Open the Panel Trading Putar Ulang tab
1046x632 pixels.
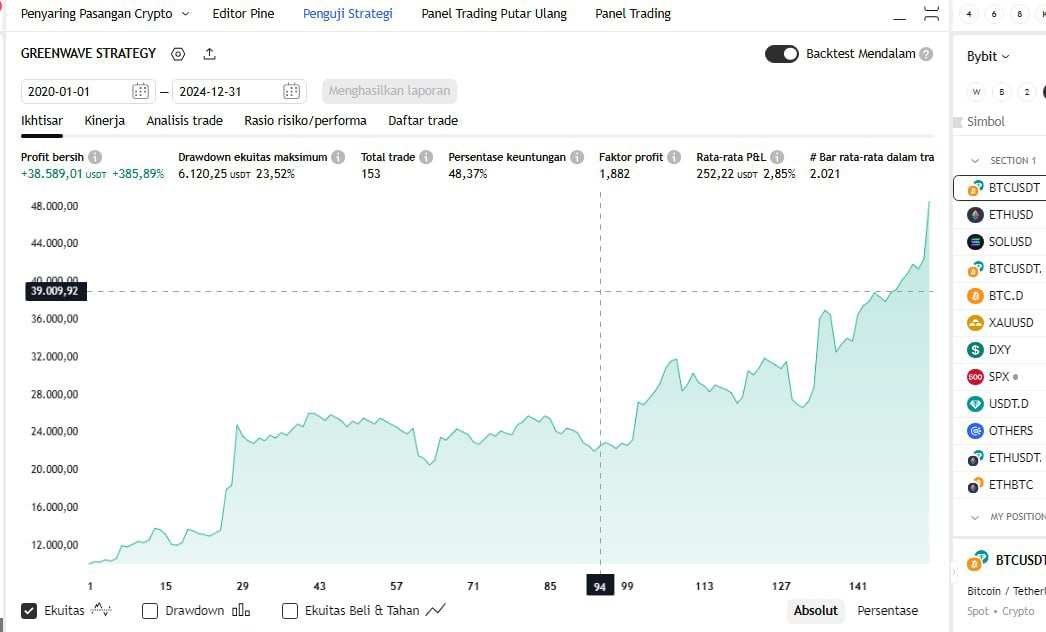point(494,14)
